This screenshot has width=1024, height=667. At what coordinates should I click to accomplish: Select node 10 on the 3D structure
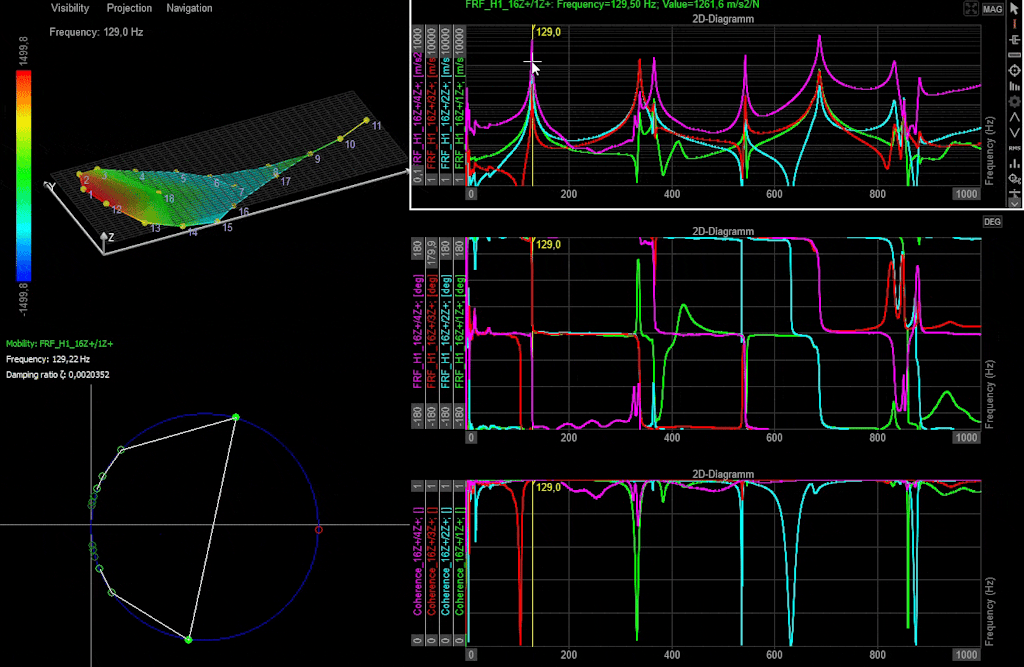tap(340, 138)
